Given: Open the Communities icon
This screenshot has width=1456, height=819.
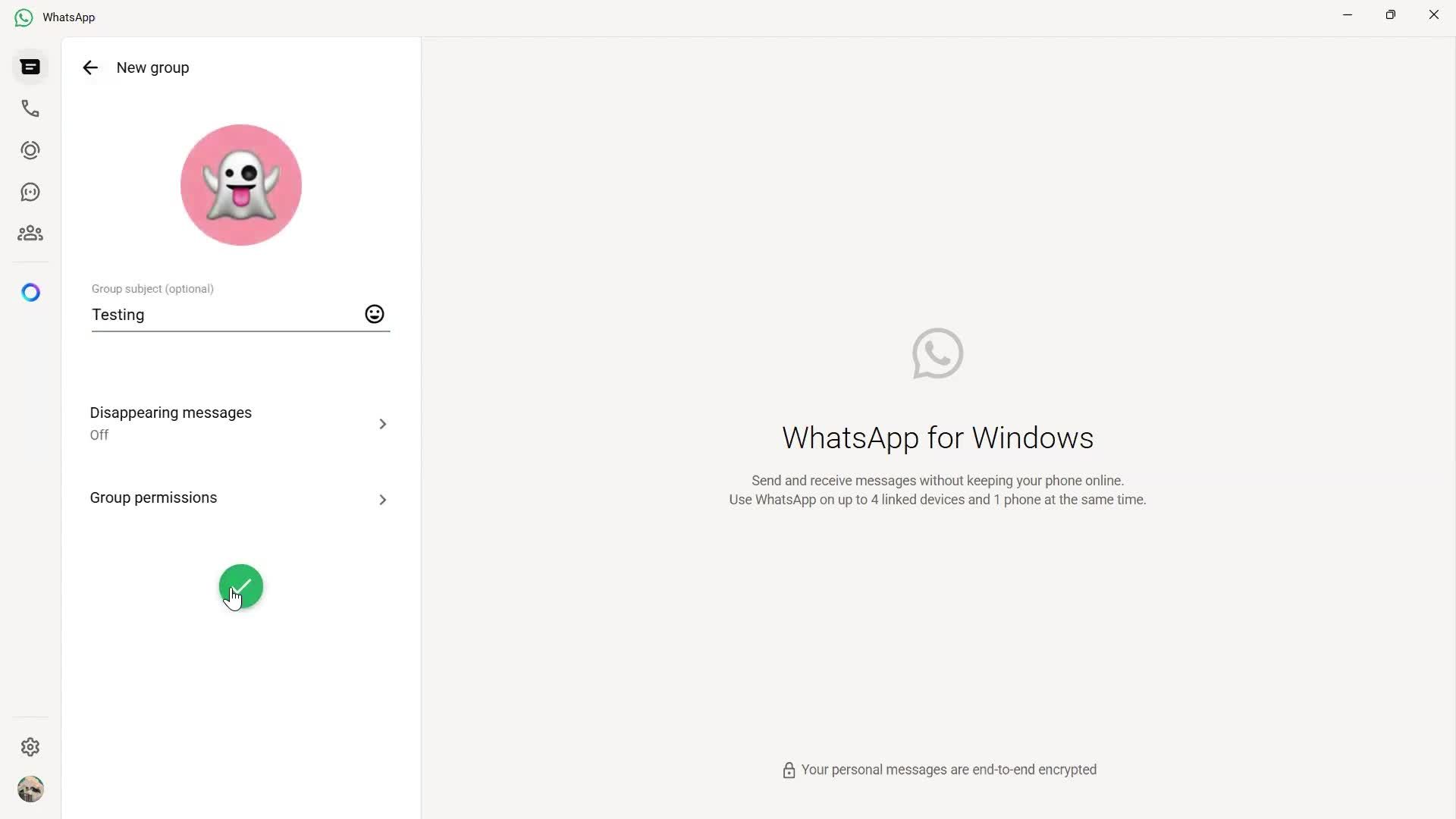Looking at the screenshot, I should click(30, 233).
